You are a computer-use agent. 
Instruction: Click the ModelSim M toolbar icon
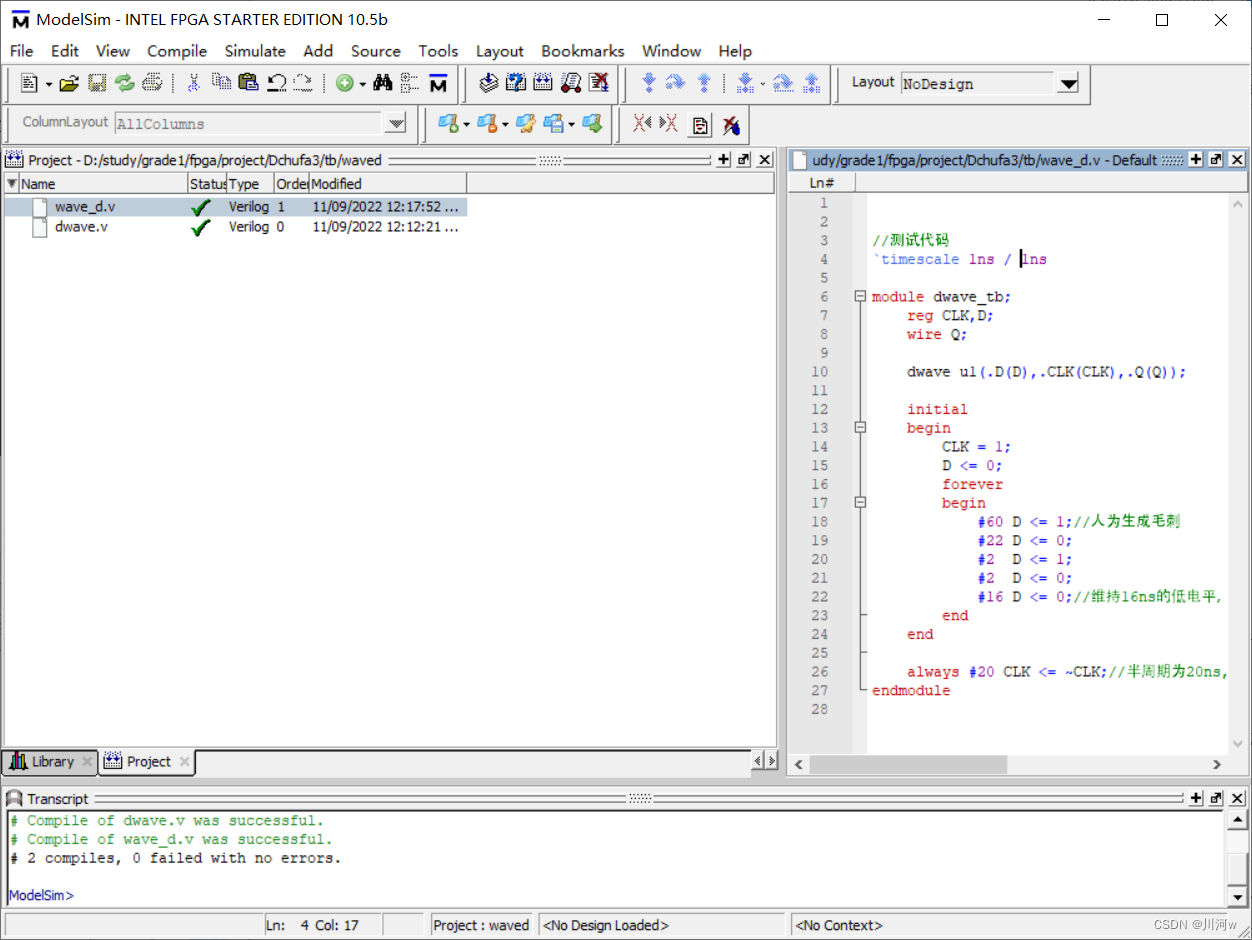438,84
